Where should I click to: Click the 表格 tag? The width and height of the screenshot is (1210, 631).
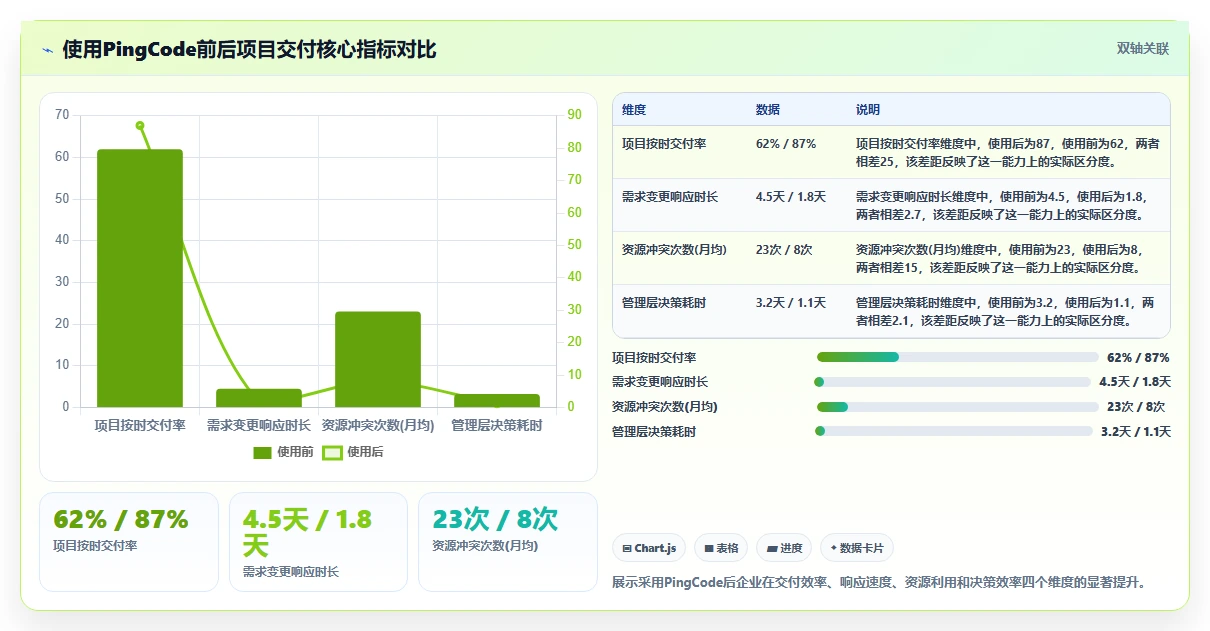tap(721, 548)
